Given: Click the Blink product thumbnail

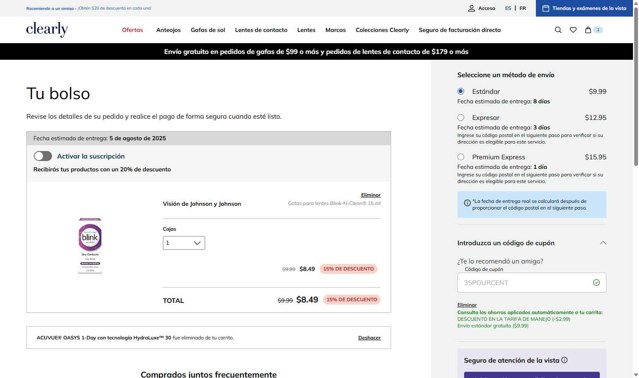Looking at the screenshot, I should [90, 246].
